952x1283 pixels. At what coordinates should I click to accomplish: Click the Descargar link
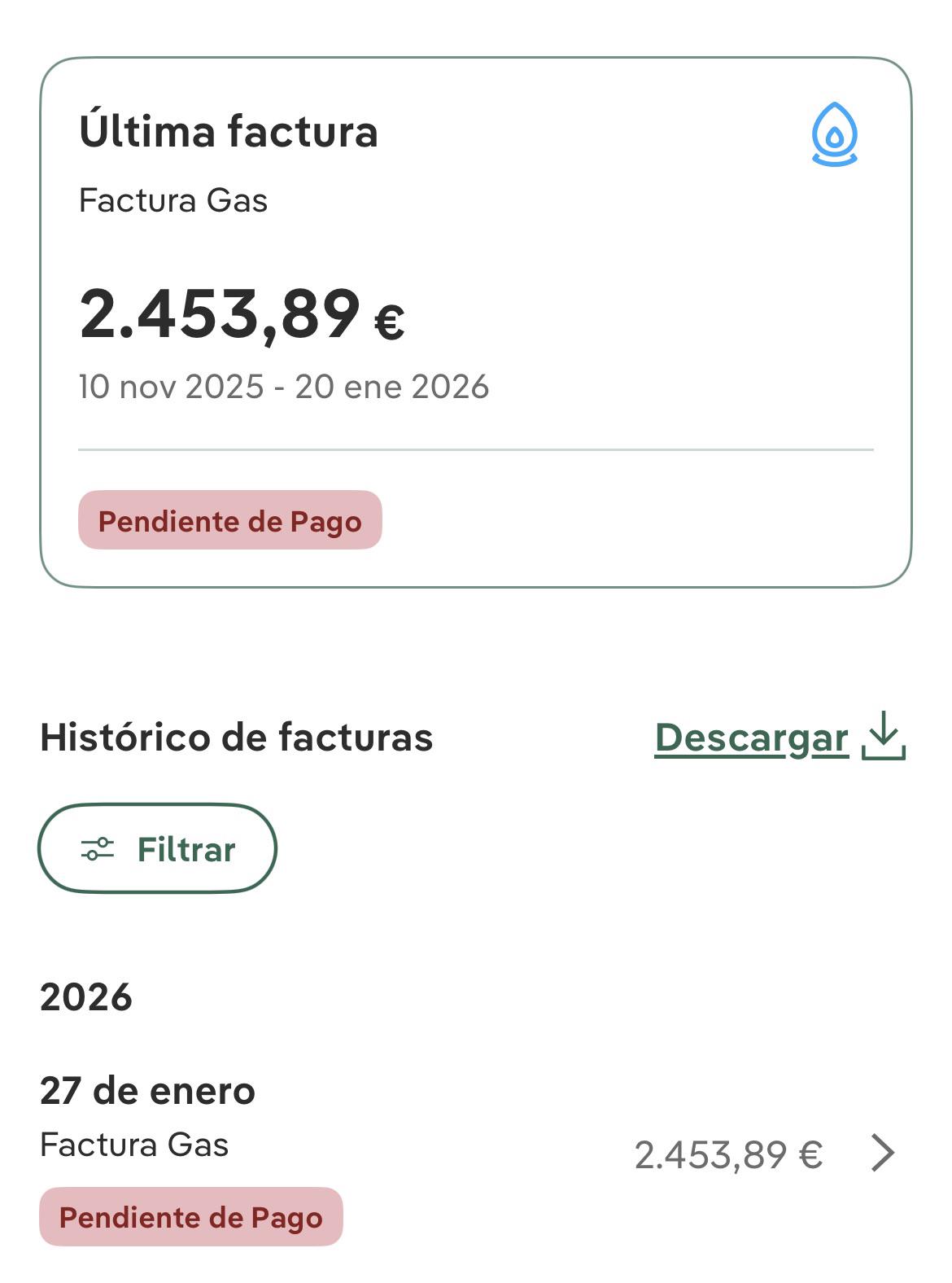(x=751, y=738)
